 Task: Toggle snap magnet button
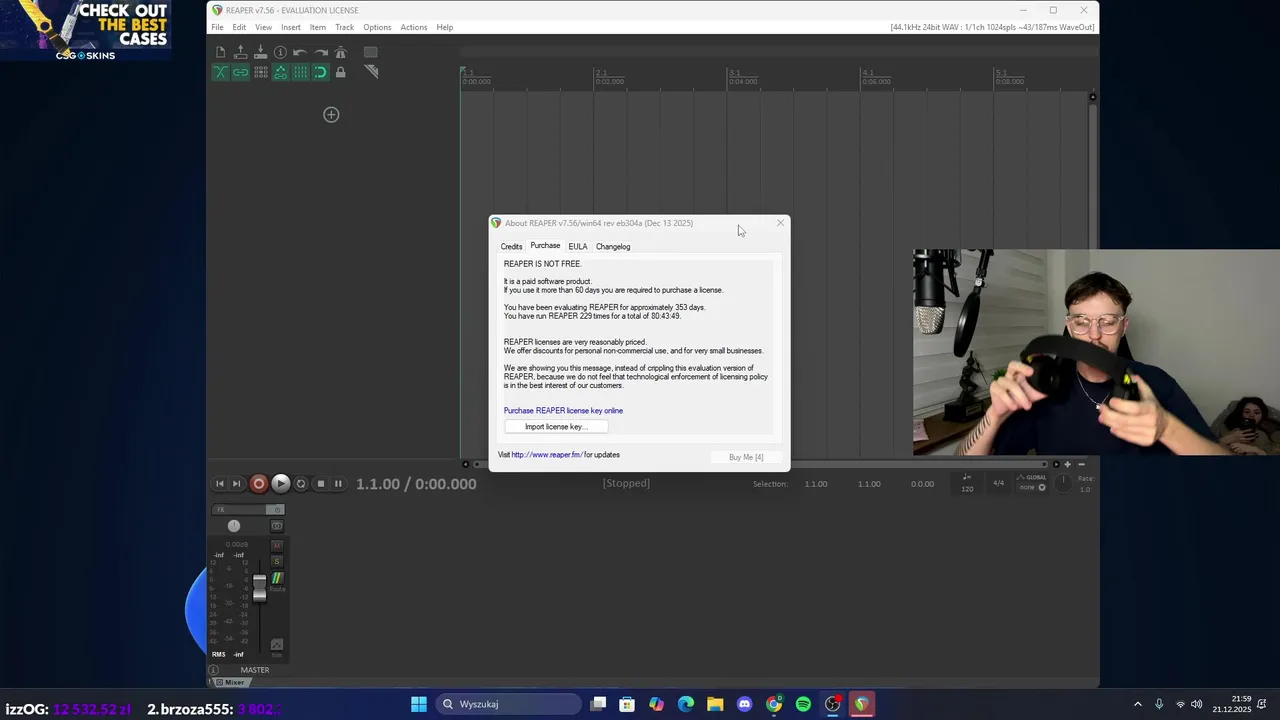pyautogui.click(x=320, y=72)
